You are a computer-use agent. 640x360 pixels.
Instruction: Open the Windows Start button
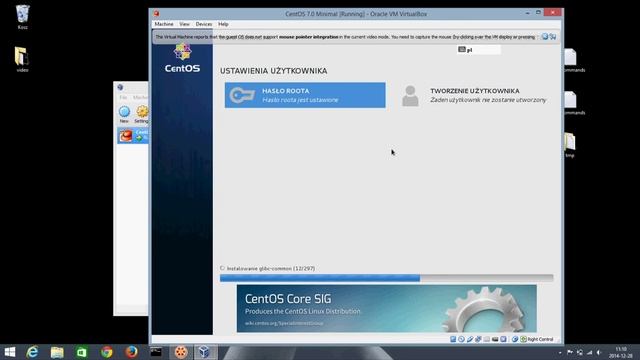pos(9,352)
